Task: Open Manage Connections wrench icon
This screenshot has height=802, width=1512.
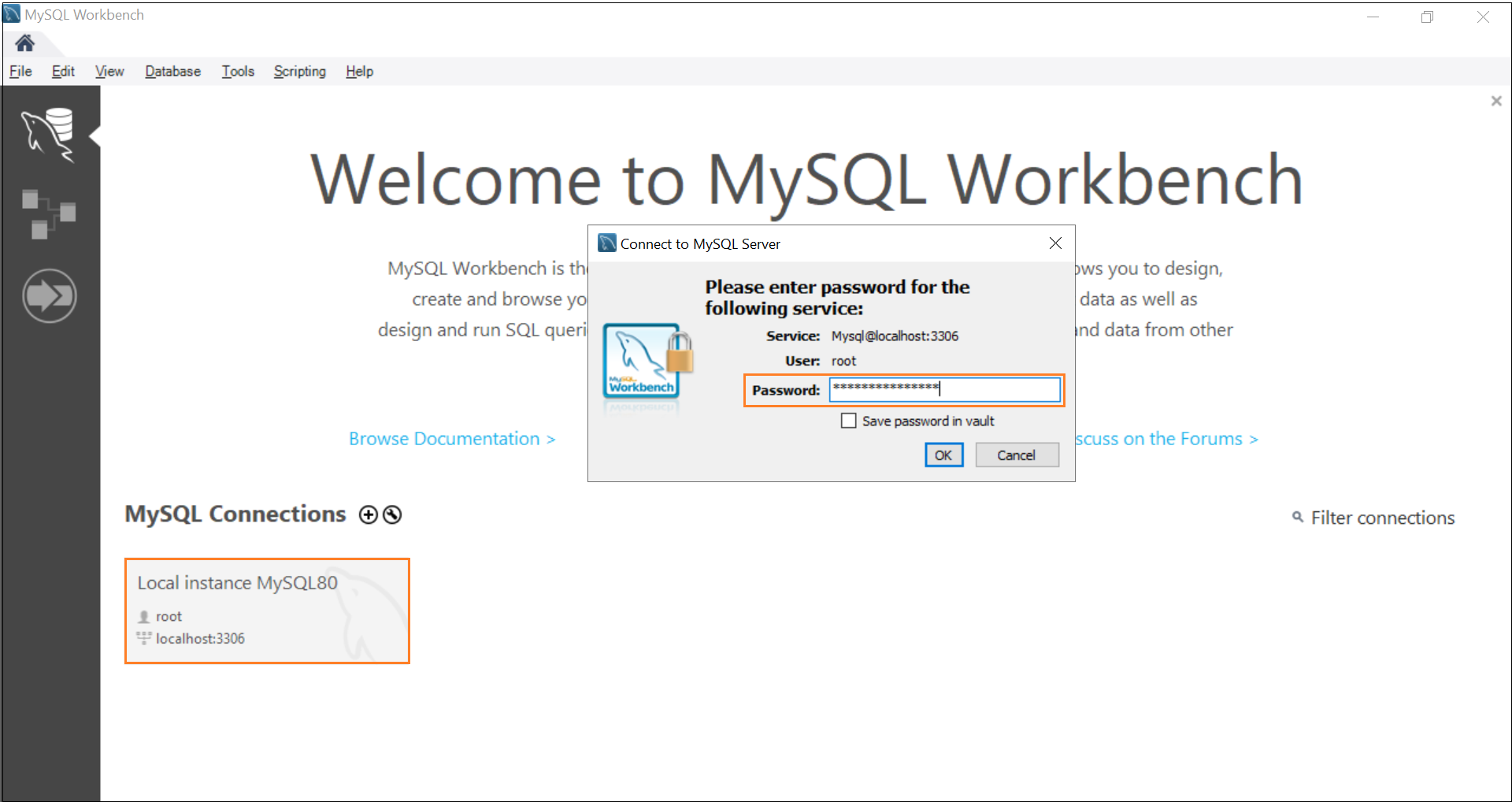Action: click(x=392, y=514)
